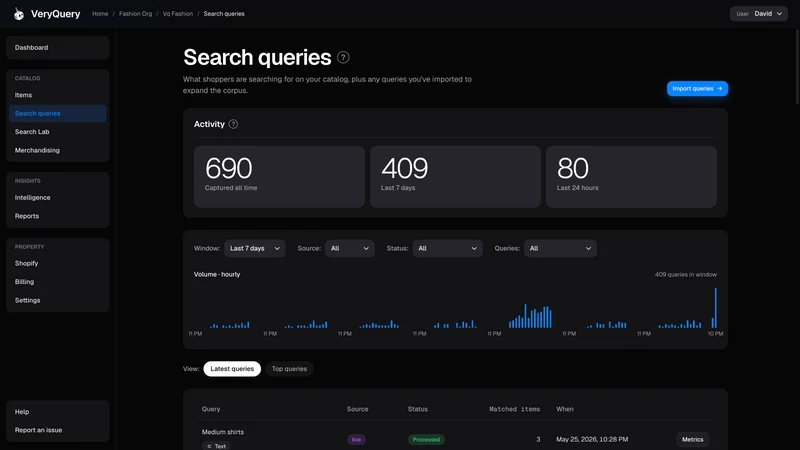800x450 pixels.
Task: Click the May 25, 2026, 10:28 PM timestamp
Action: [592, 439]
